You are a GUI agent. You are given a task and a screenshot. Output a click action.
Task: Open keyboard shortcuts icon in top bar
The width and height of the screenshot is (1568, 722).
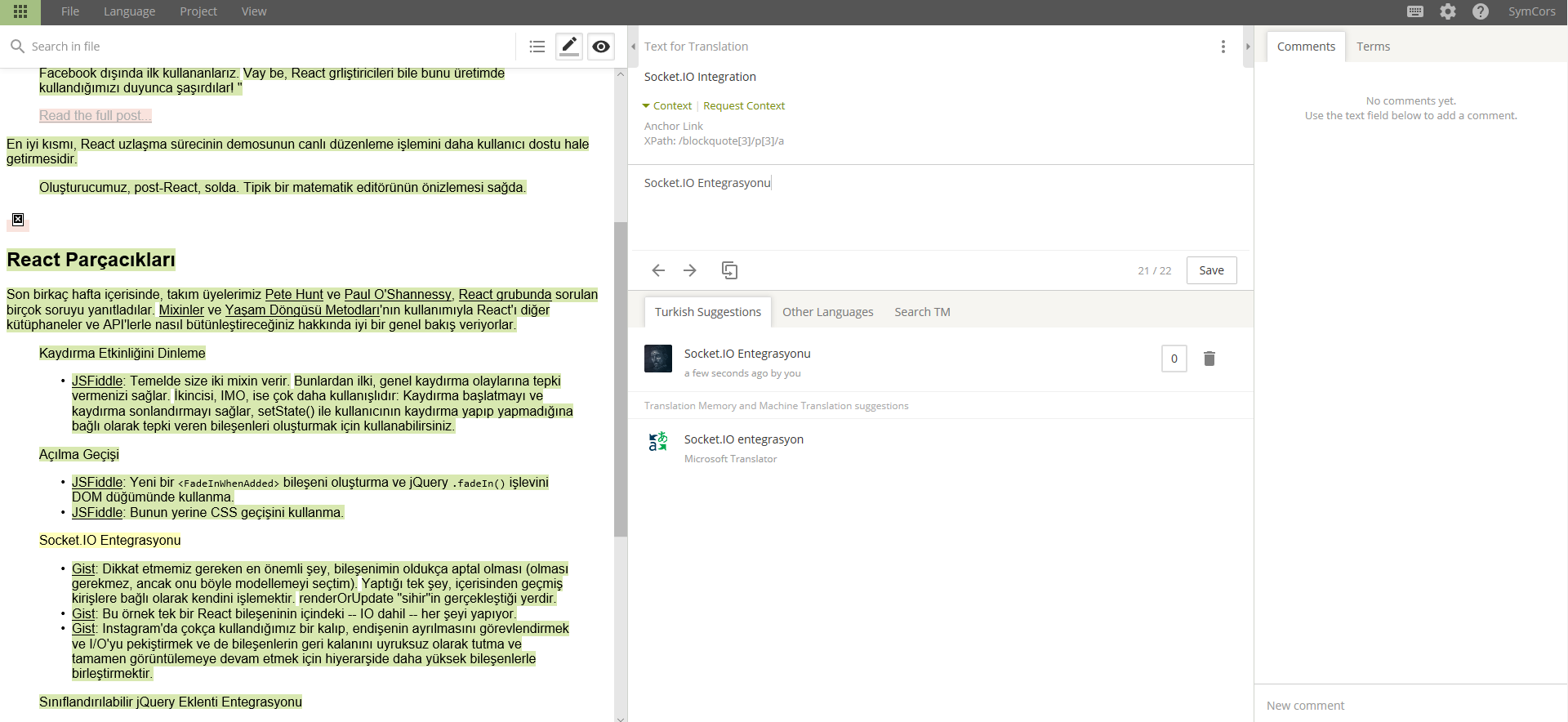coord(1415,11)
